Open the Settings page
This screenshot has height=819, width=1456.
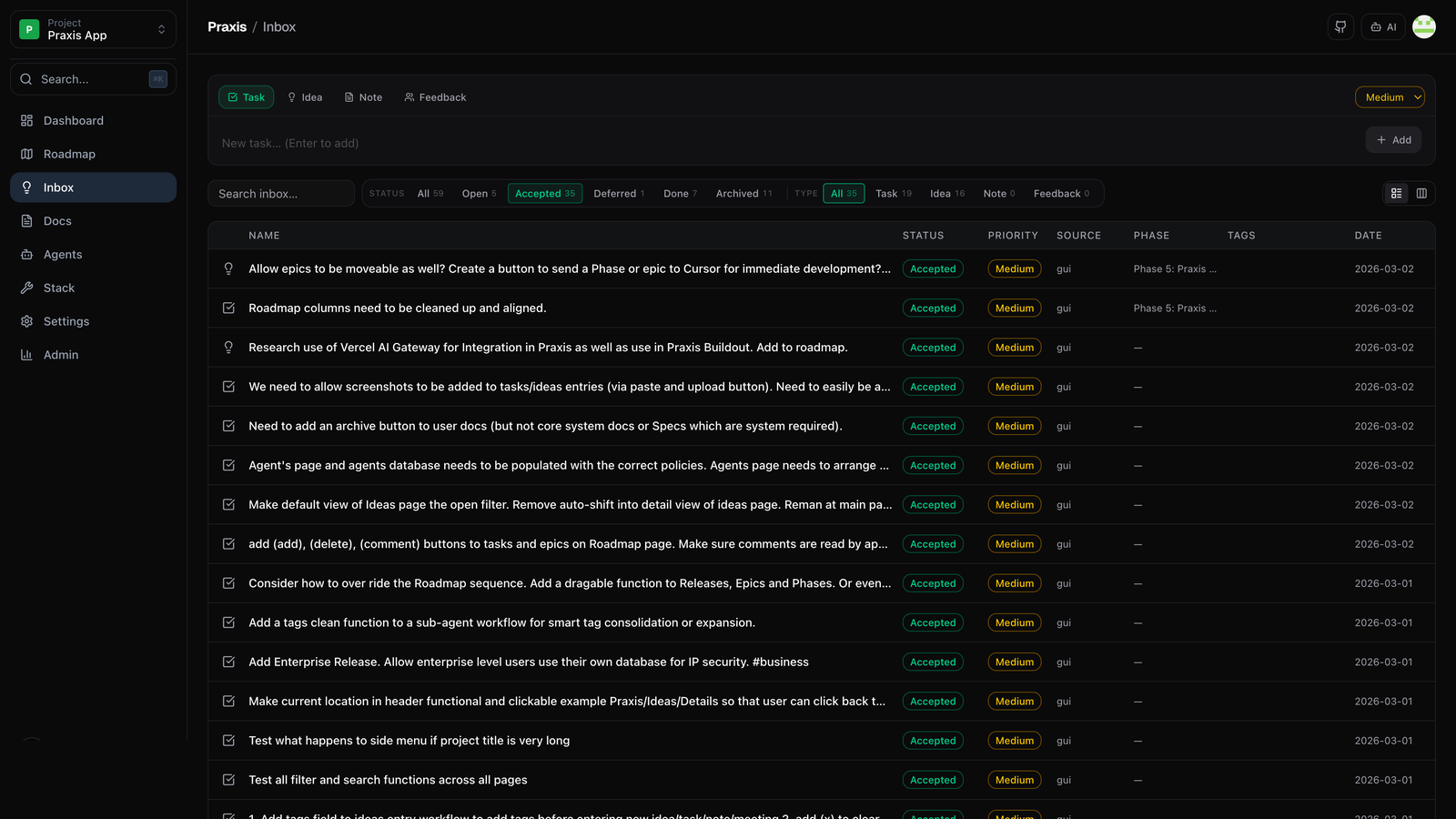[64, 321]
